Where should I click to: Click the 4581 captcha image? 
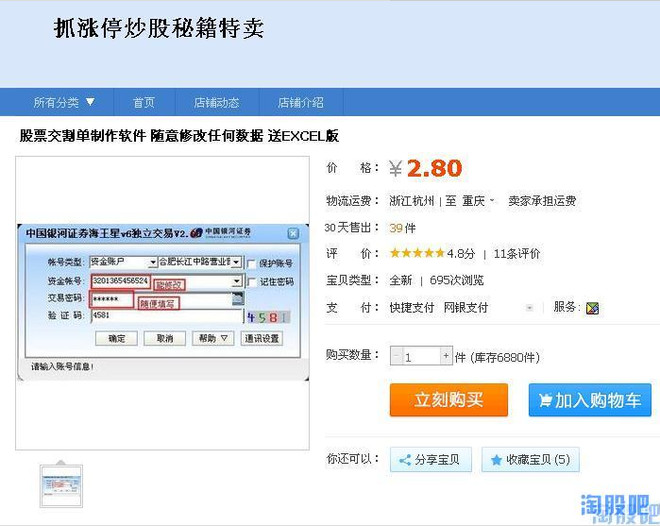[x=268, y=317]
